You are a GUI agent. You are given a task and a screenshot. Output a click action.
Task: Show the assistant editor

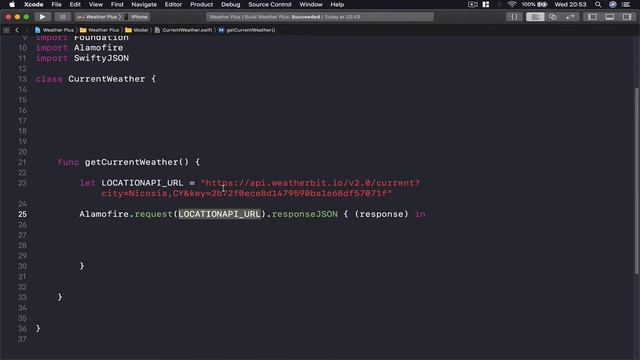(553, 17)
